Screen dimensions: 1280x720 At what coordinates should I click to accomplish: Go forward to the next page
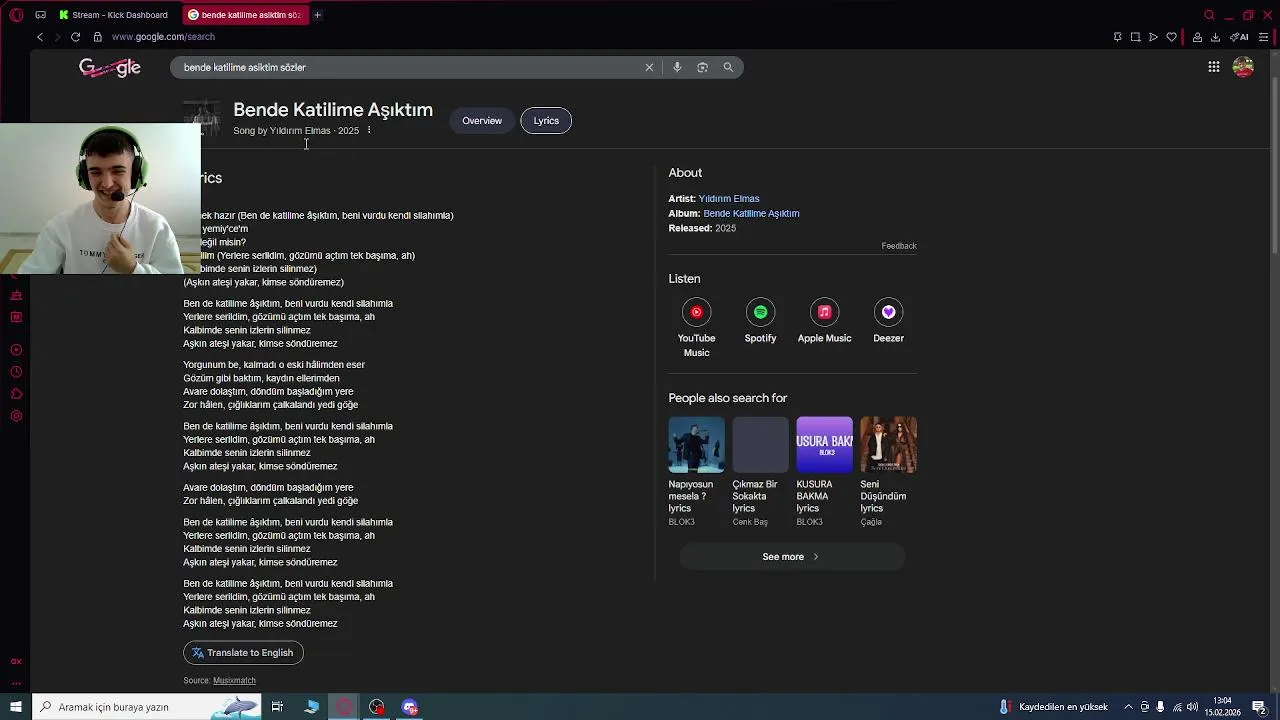(x=57, y=37)
